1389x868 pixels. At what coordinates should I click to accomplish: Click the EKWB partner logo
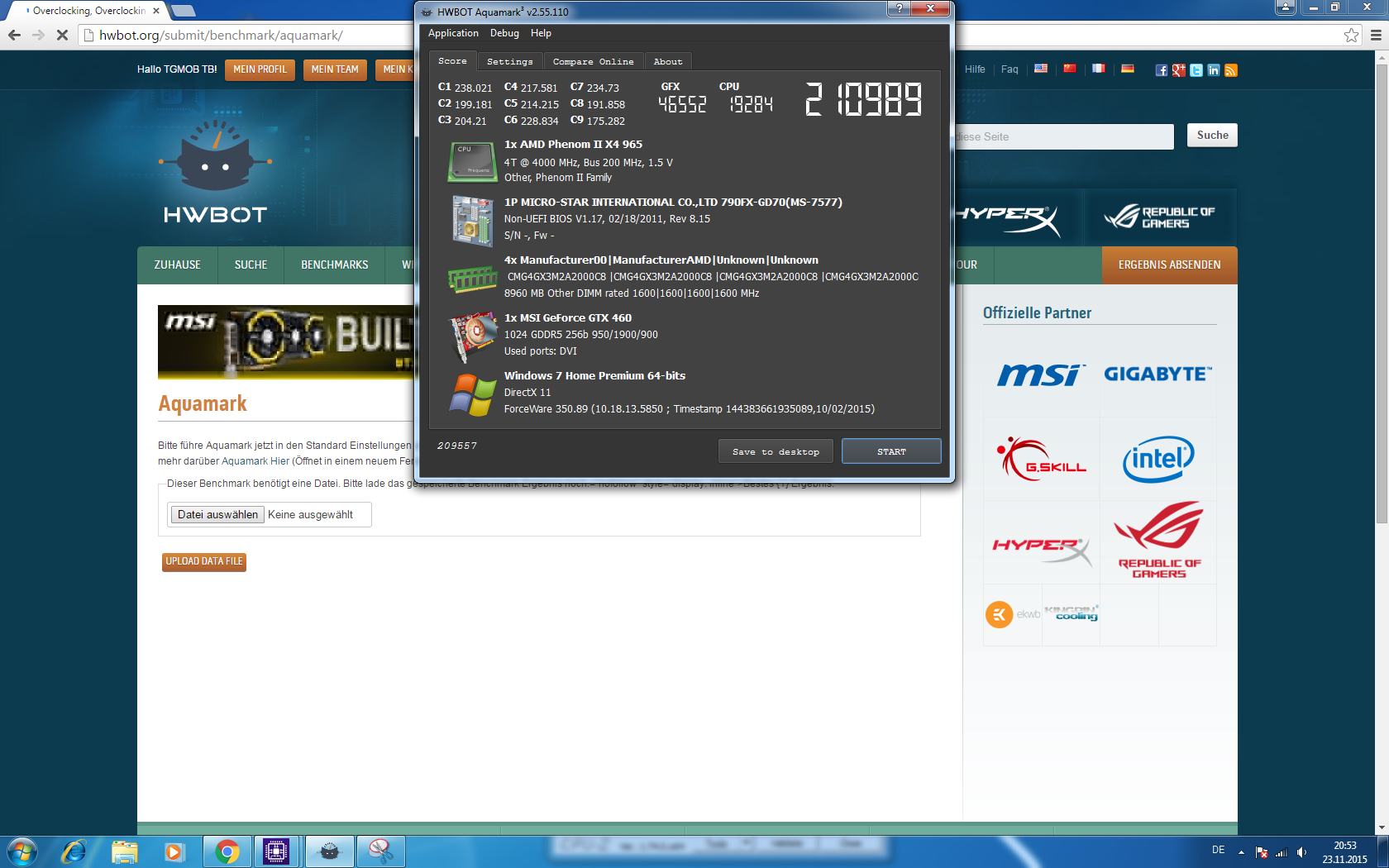1013,614
